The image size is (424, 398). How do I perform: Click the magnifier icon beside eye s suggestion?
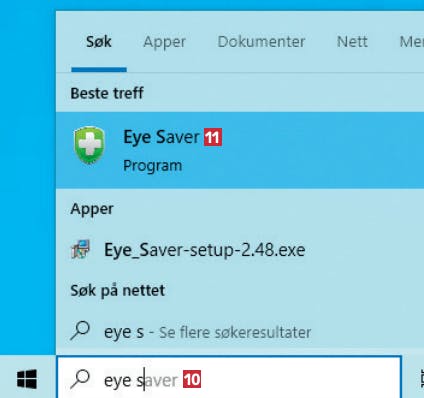click(x=80, y=331)
